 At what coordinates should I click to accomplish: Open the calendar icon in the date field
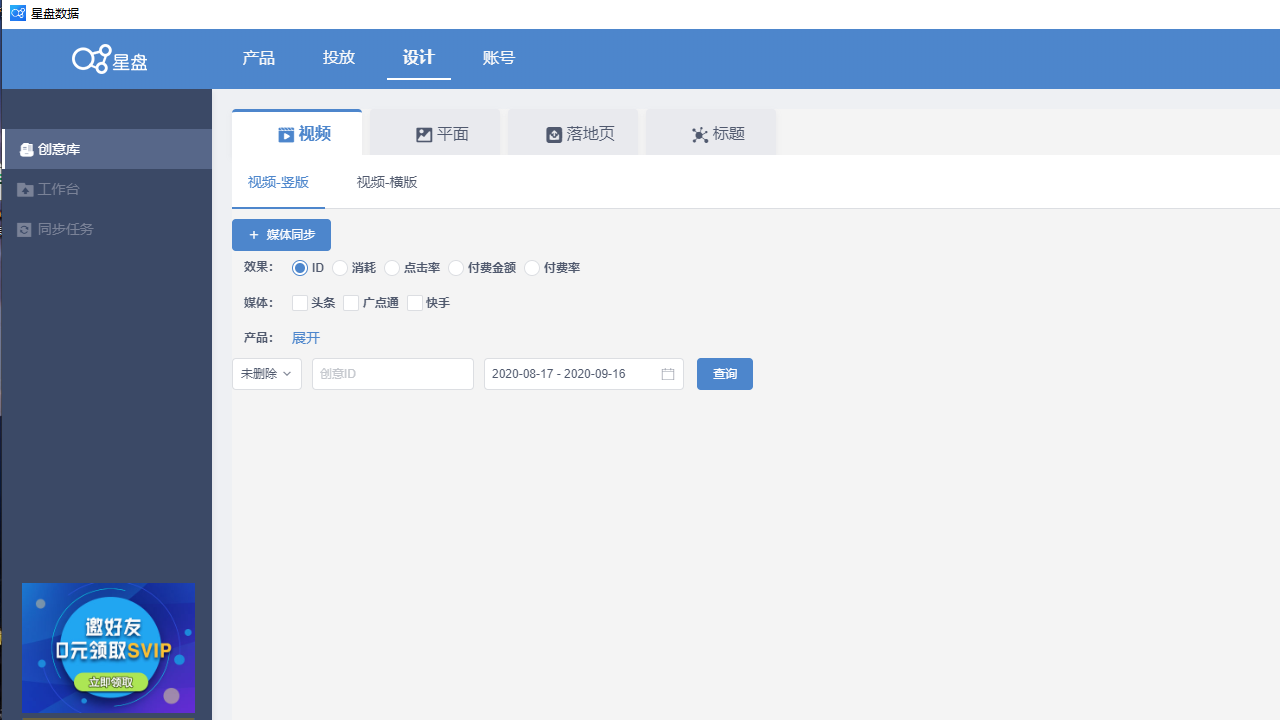pos(667,374)
